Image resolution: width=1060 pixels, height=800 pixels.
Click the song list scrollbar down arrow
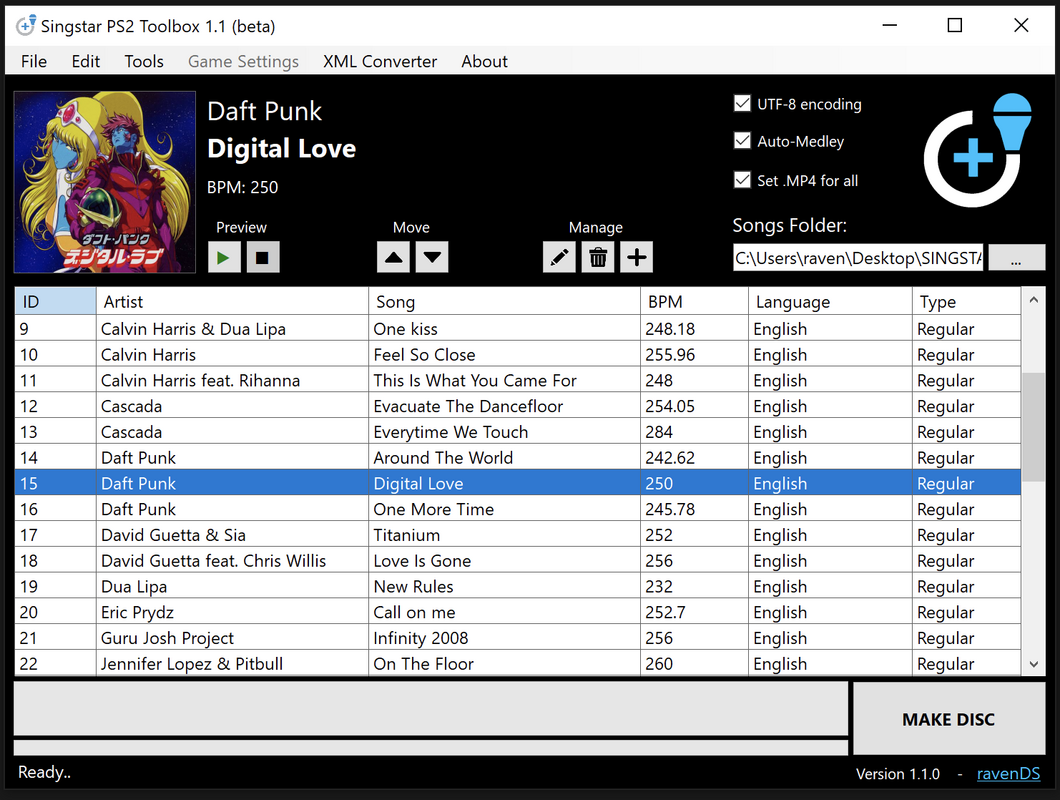(x=1033, y=664)
